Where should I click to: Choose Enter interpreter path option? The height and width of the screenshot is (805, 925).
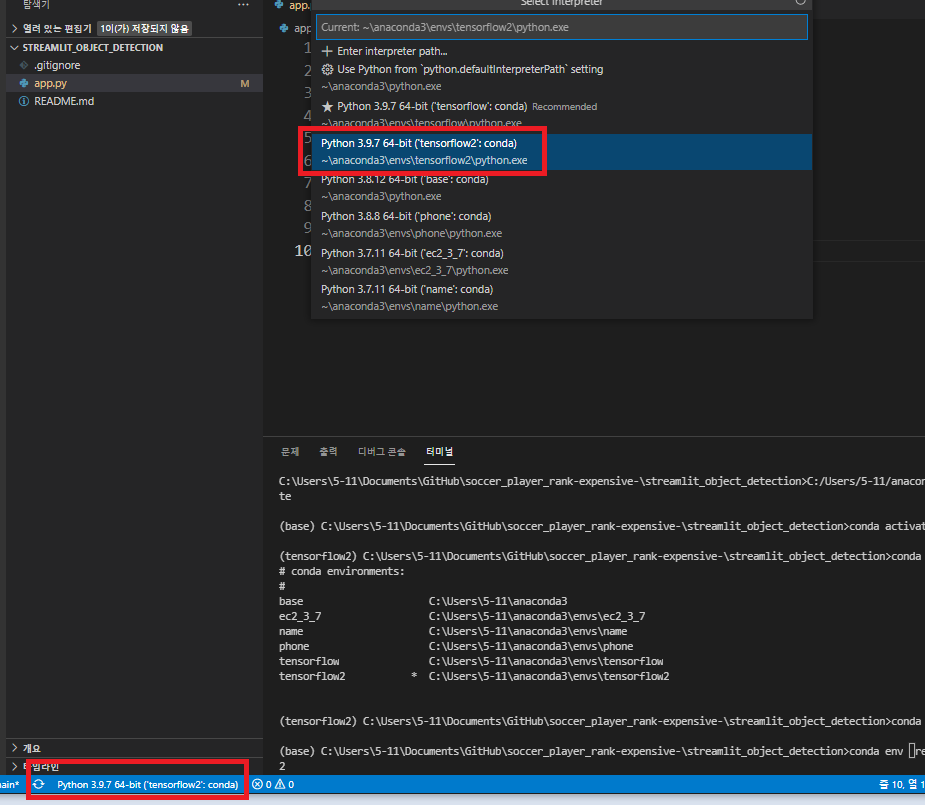[562, 51]
